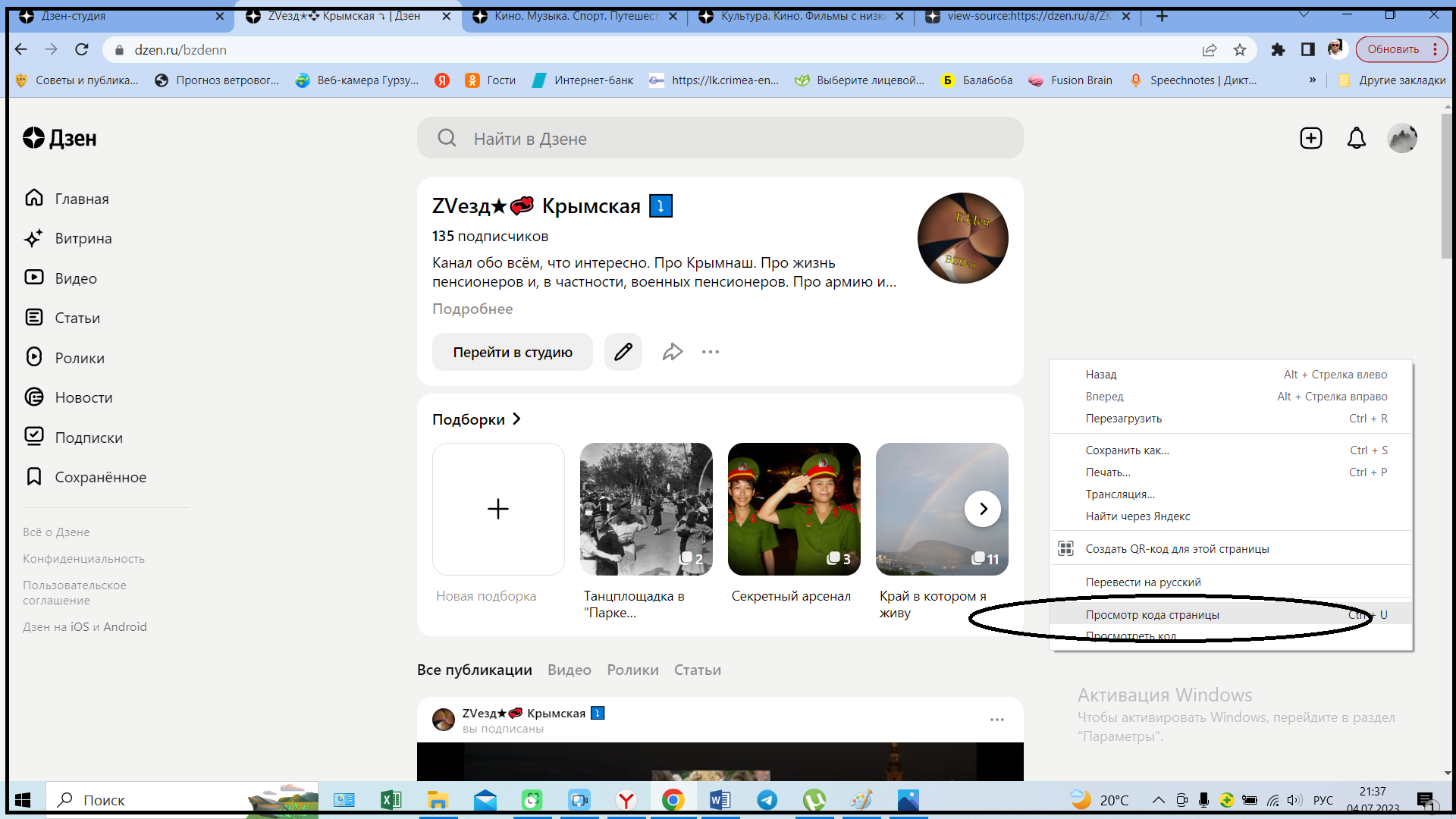Show the Статьи publications tab

click(698, 670)
